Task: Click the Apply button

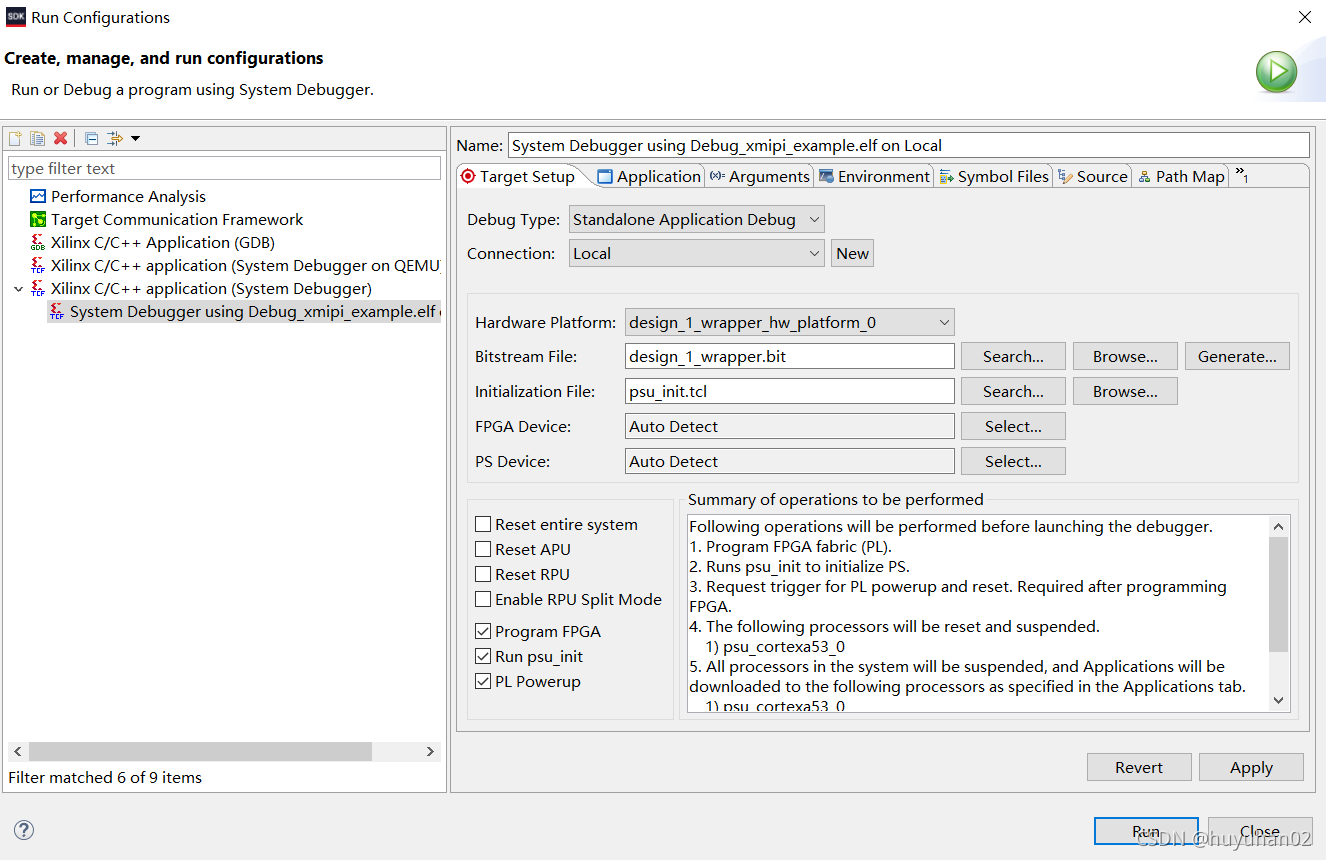Action: pyautogui.click(x=1251, y=767)
